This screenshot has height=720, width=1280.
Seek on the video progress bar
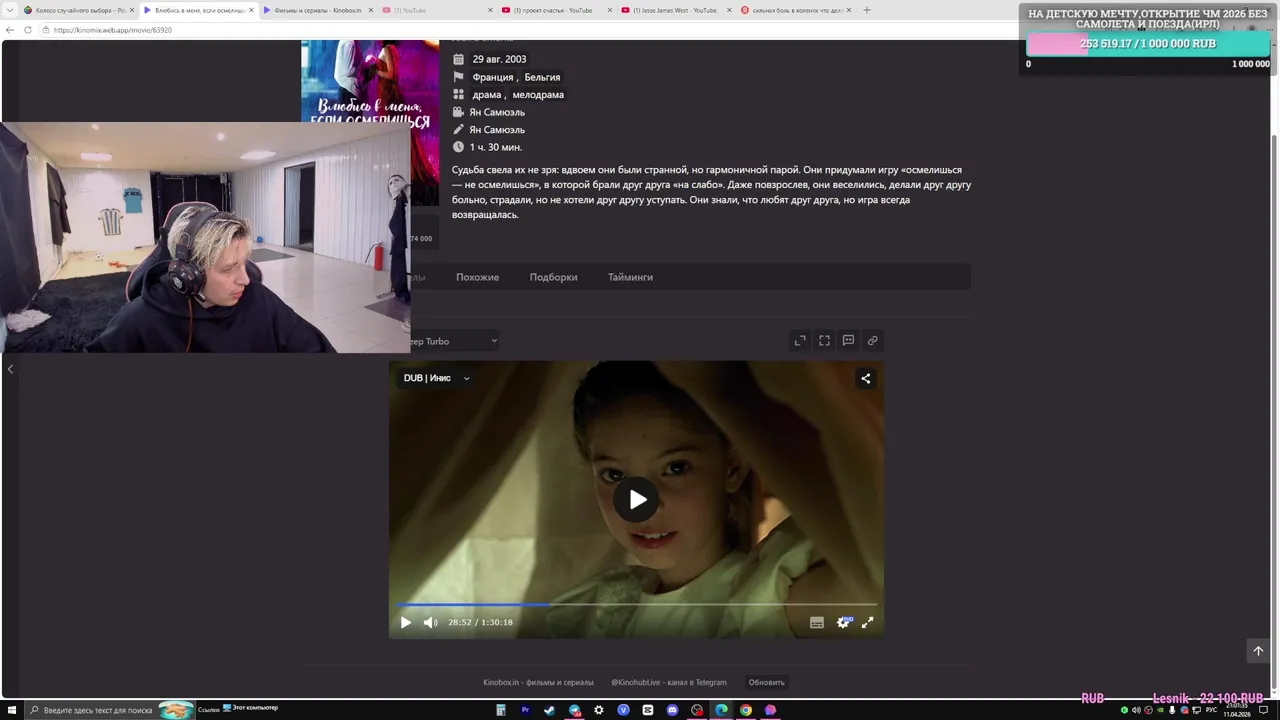[x=636, y=604]
